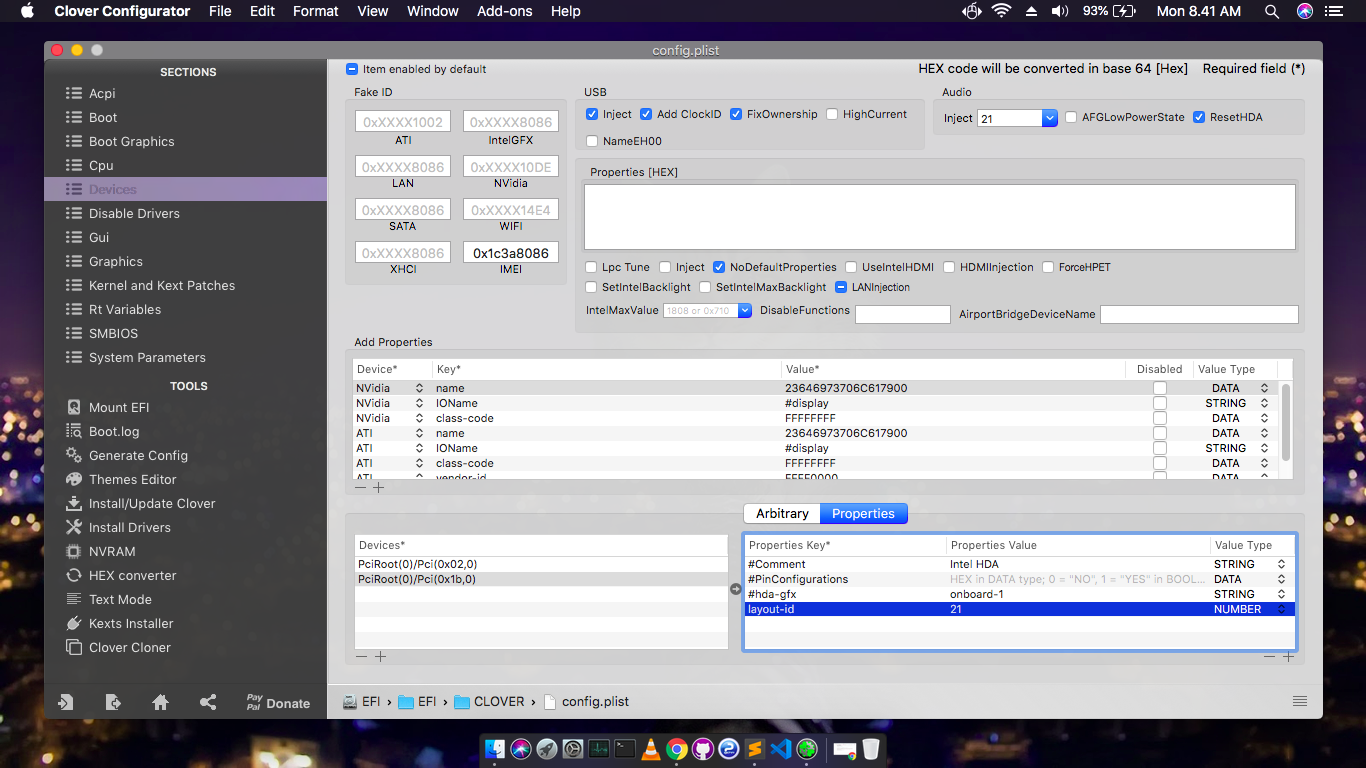
Task: Toggle LANInjection checkbox
Action: (x=841, y=287)
